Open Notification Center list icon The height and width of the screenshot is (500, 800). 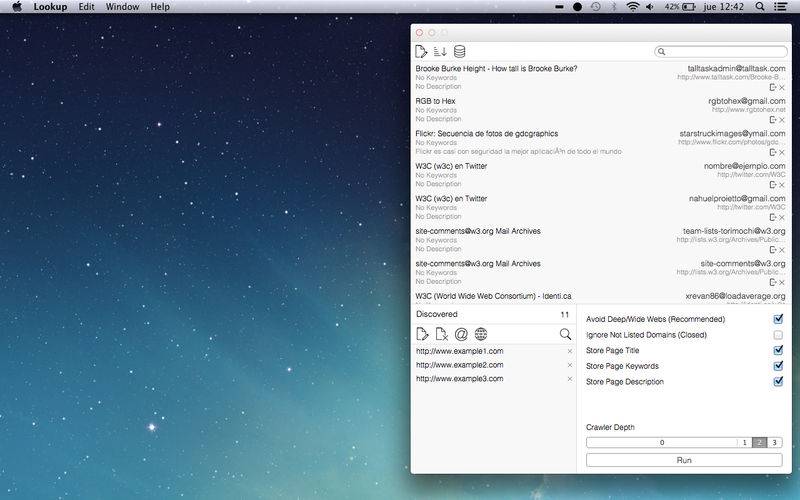click(x=780, y=7)
